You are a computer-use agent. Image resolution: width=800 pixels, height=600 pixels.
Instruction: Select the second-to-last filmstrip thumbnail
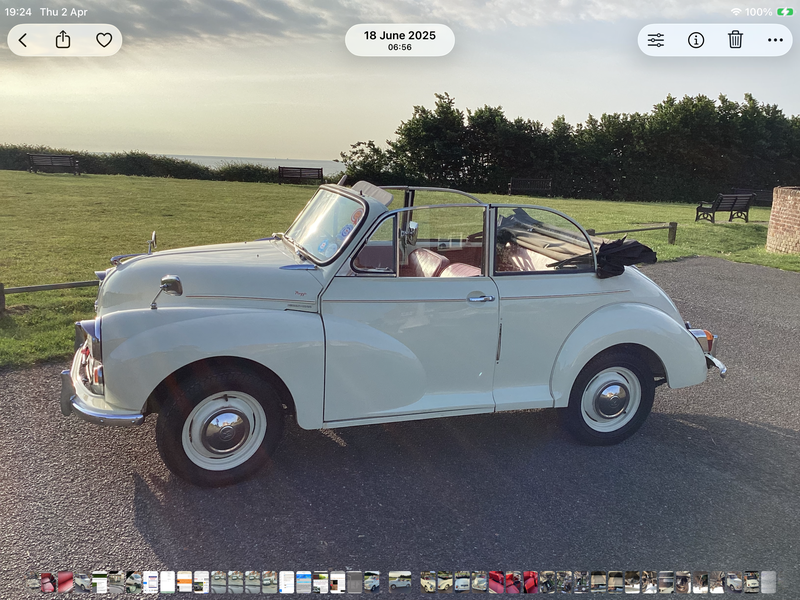pos(751,582)
